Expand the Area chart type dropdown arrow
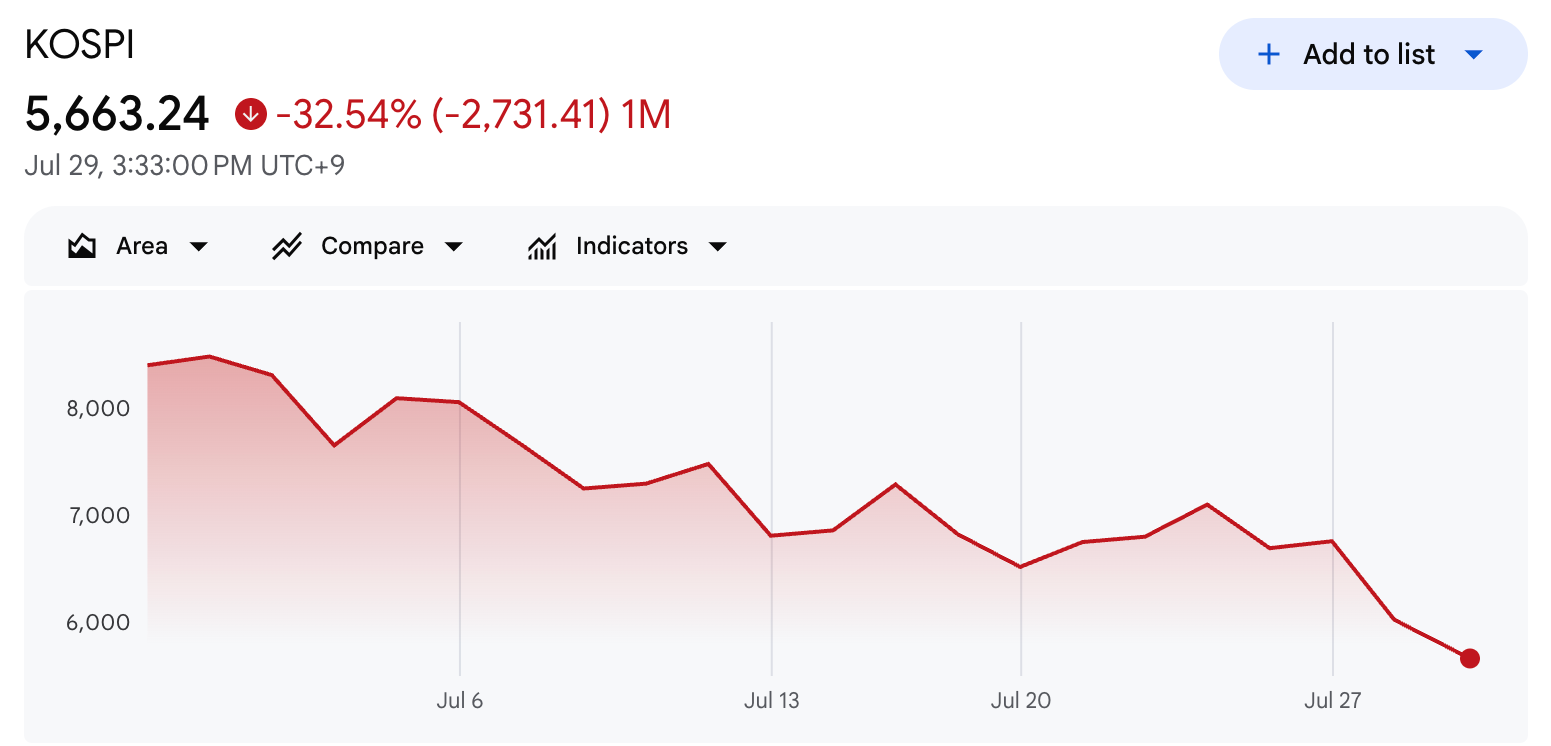 coord(198,247)
